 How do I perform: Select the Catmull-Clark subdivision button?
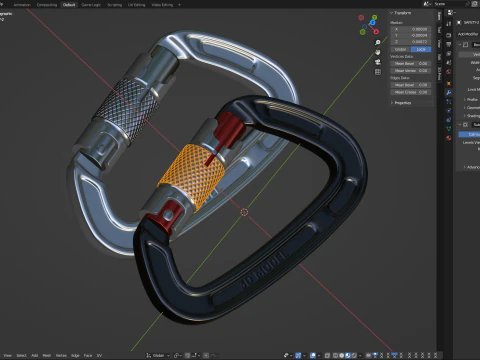(469, 134)
